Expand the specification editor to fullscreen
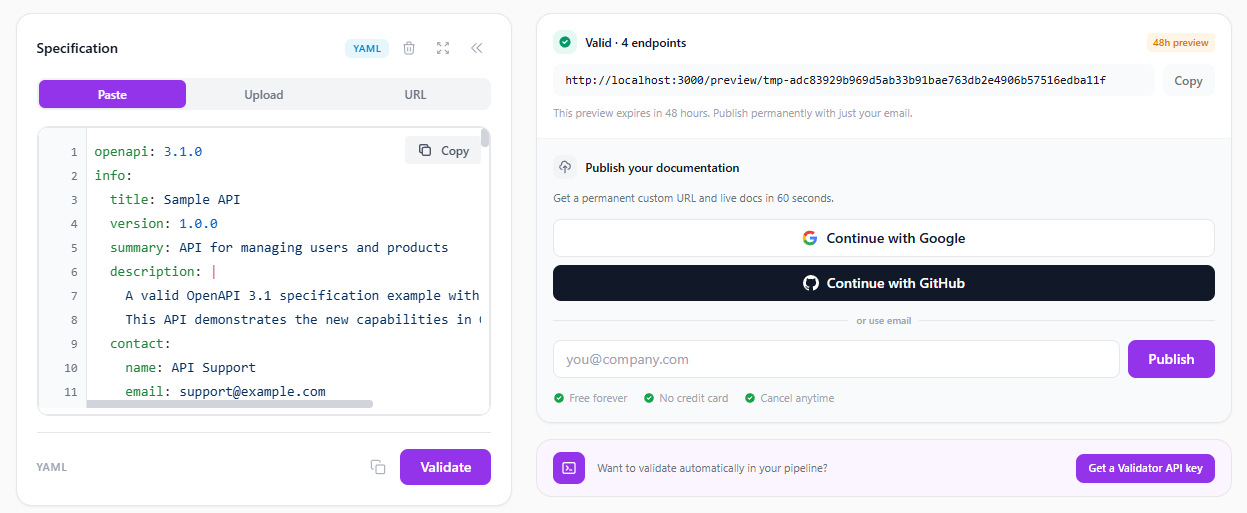Screen dimensions: 1247x513 click(443, 48)
